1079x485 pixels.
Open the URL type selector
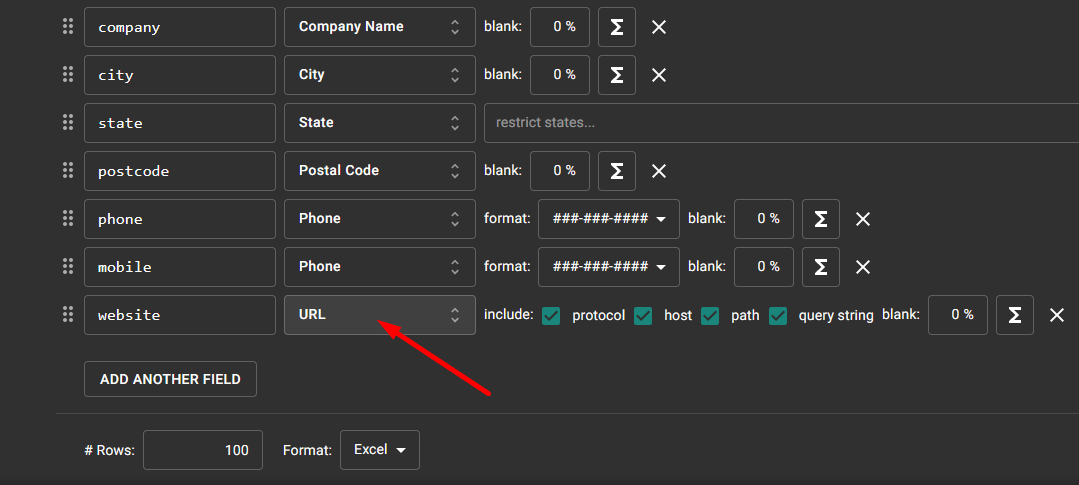(380, 314)
